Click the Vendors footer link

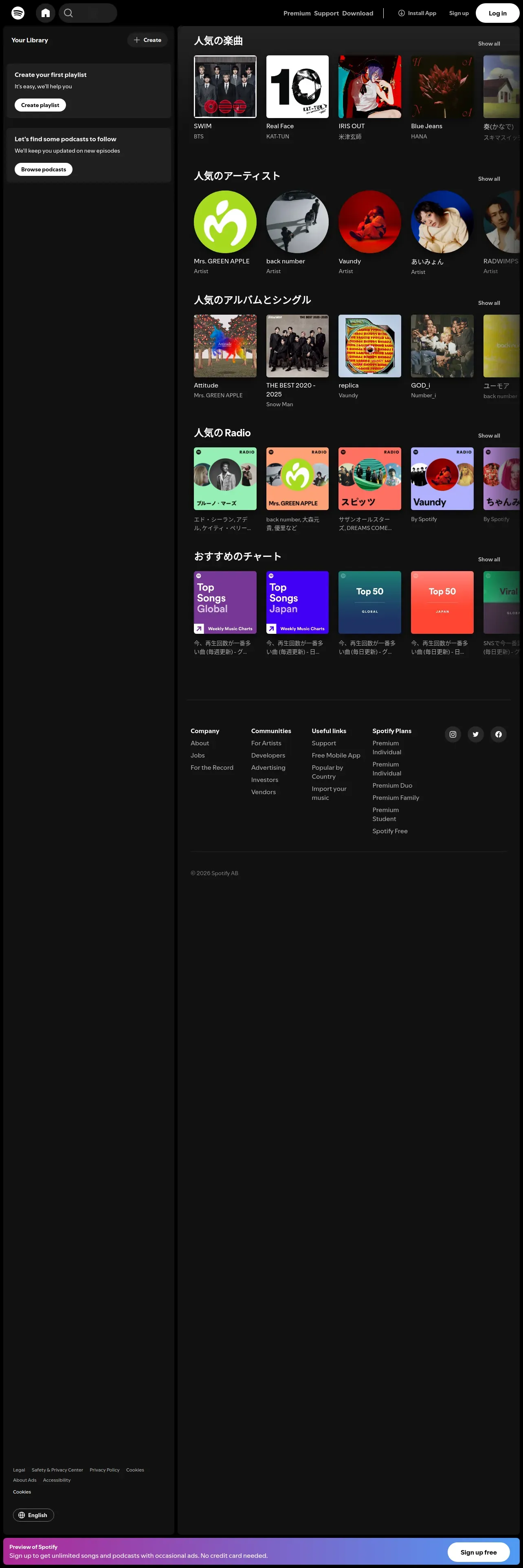[x=263, y=792]
